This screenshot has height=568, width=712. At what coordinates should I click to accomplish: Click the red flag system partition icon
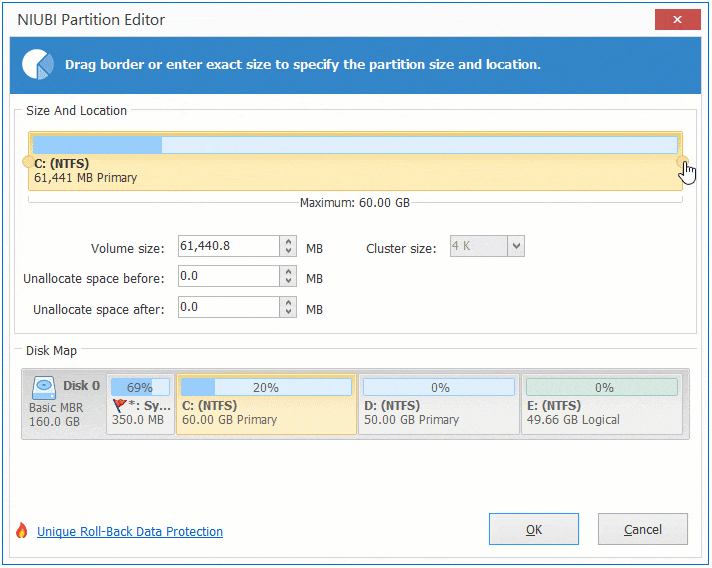click(120, 406)
